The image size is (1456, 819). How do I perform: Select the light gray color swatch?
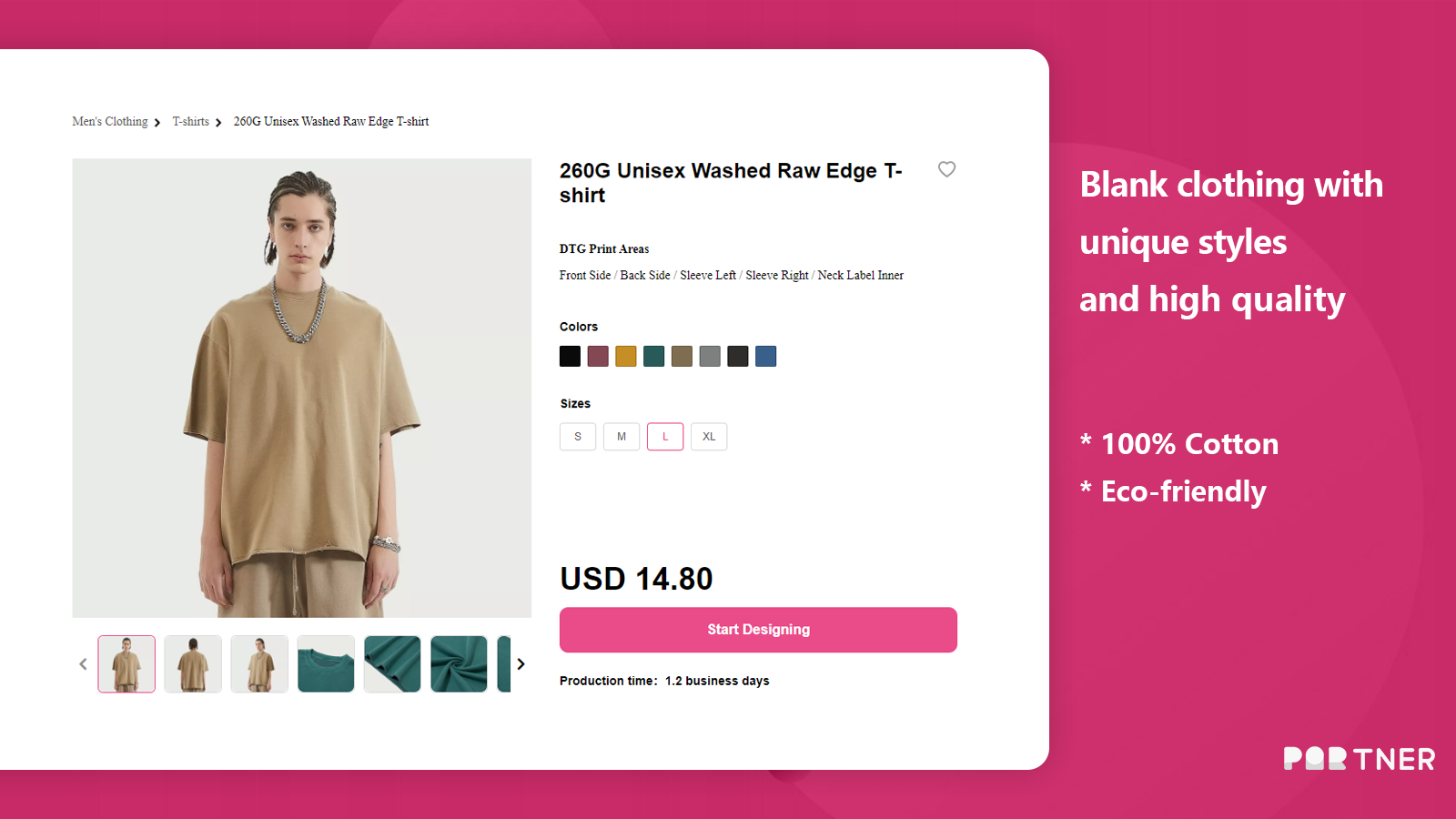click(x=710, y=357)
